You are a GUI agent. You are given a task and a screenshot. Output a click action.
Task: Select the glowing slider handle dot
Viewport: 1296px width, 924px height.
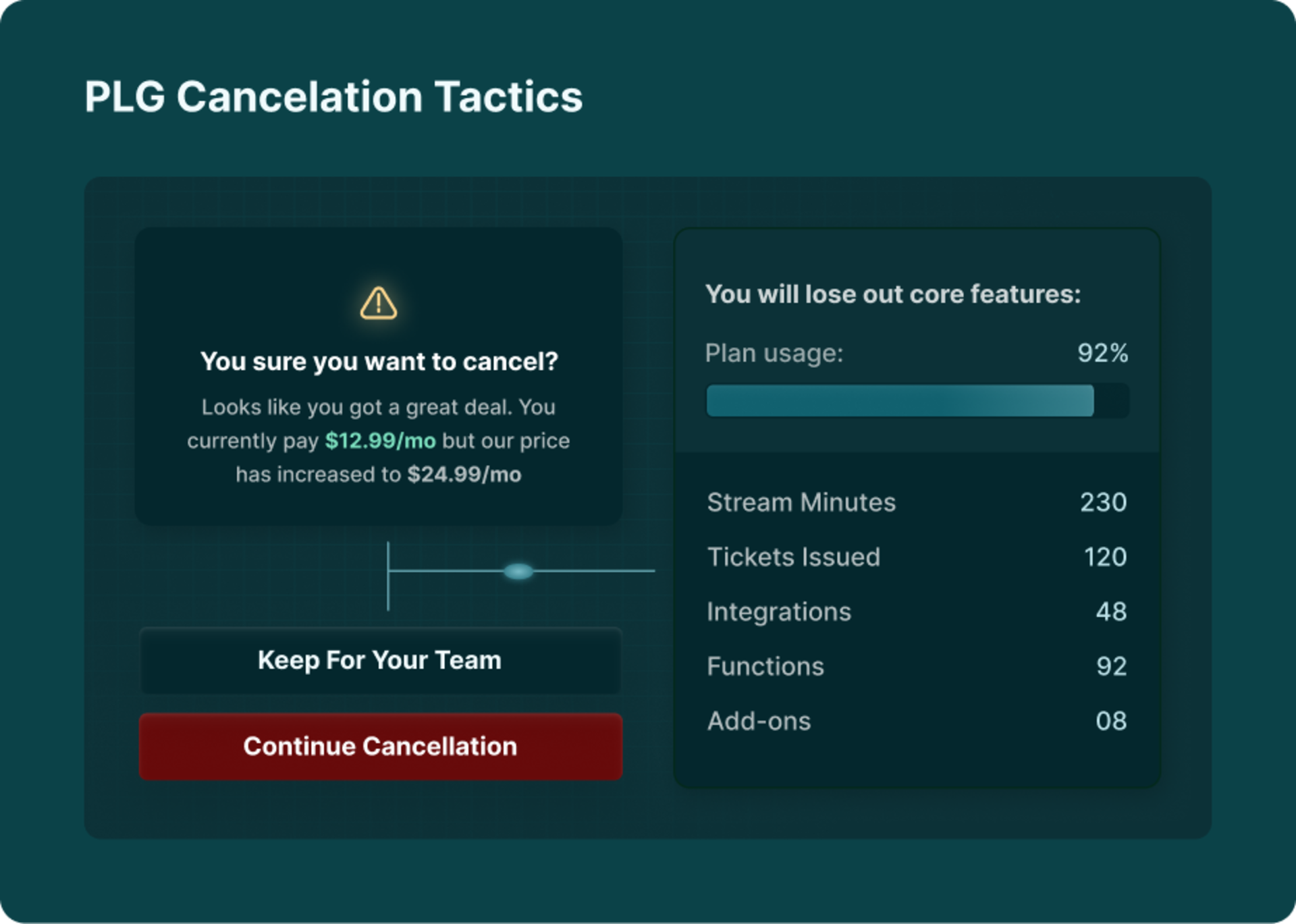pos(520,572)
